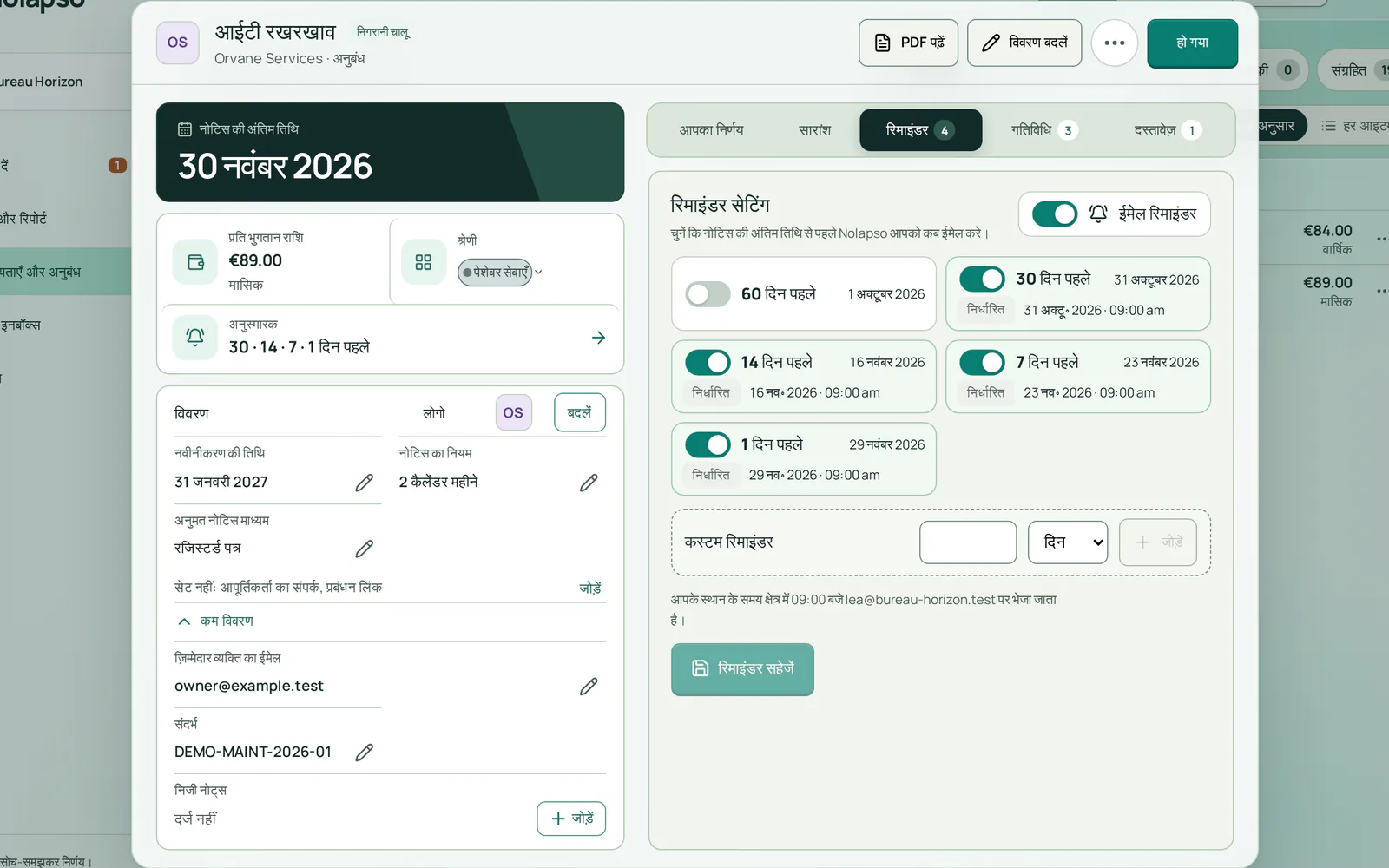Edit the नवीनीकरण की तिथि pencil icon
The width and height of the screenshot is (1389, 868).
click(365, 483)
